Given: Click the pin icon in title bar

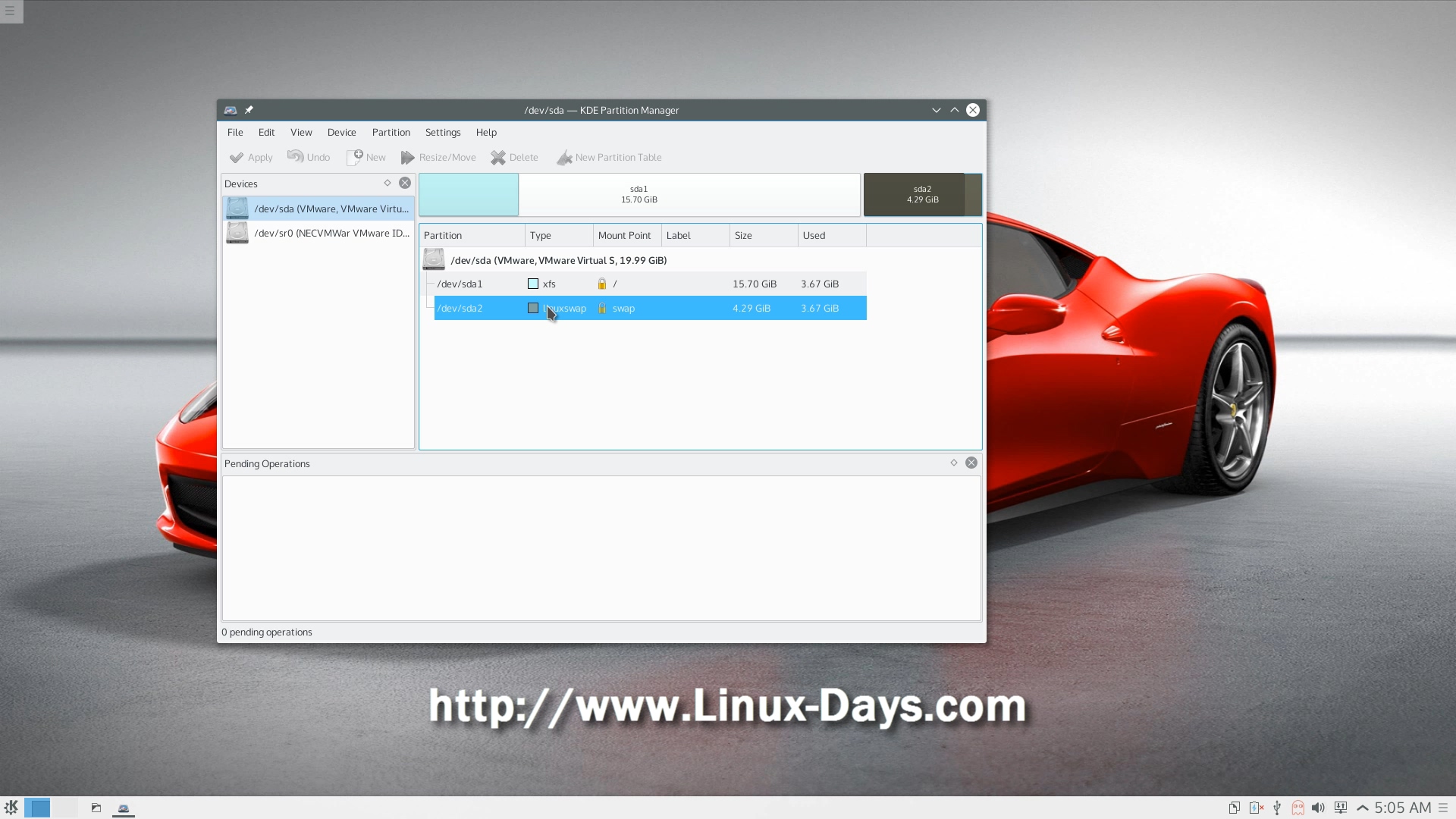Looking at the screenshot, I should click(249, 110).
